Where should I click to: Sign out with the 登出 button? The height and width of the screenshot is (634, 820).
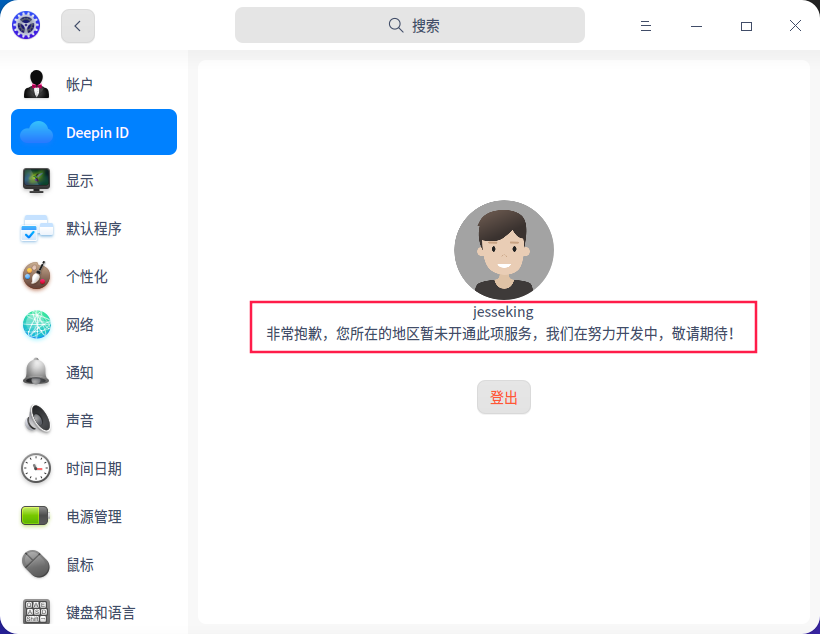click(x=504, y=397)
